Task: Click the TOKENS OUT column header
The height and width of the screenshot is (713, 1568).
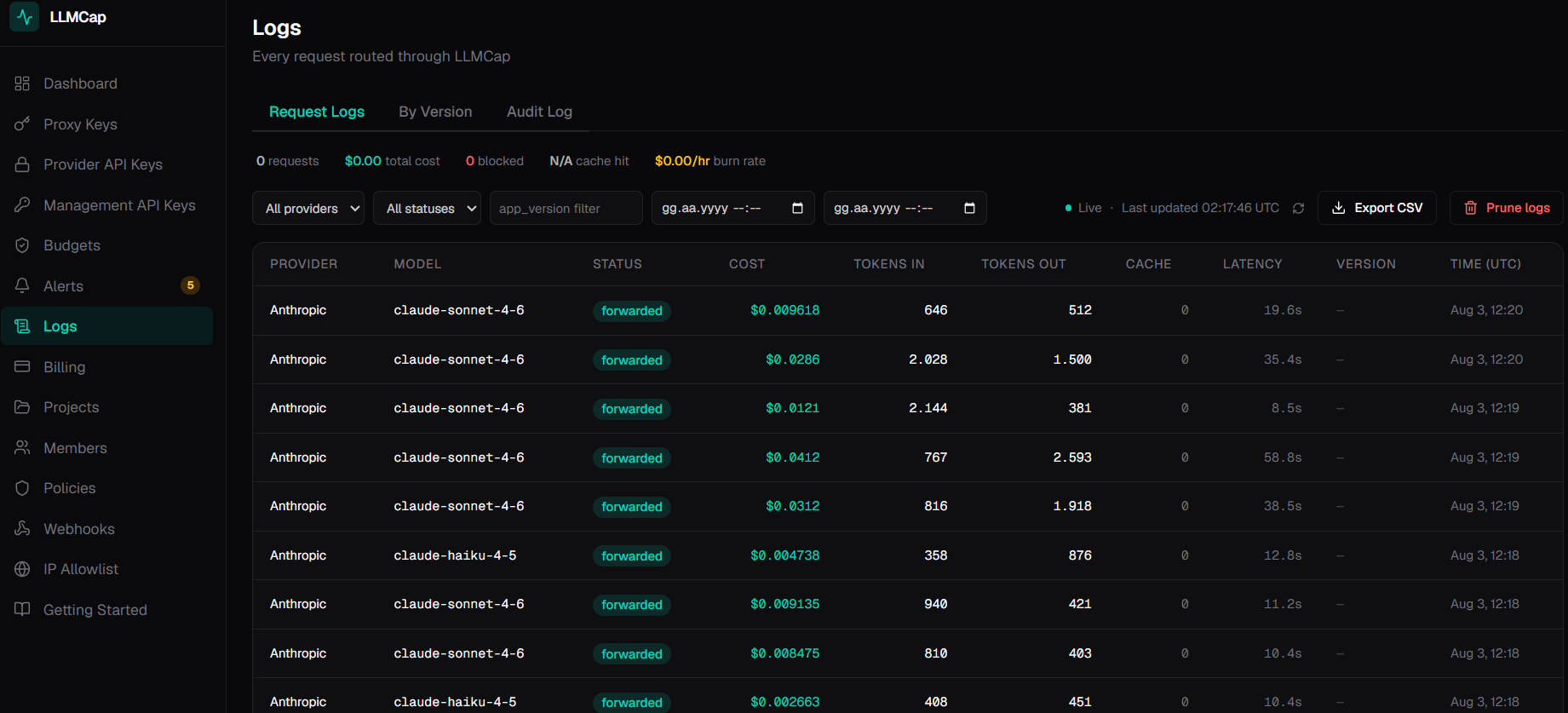Action: pos(1024,264)
